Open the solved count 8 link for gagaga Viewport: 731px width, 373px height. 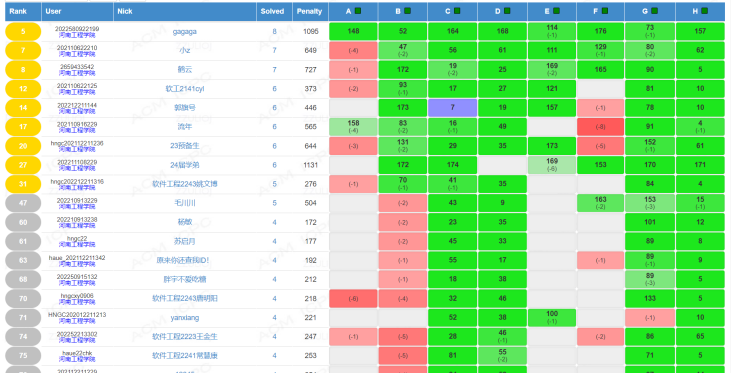tap(274, 32)
